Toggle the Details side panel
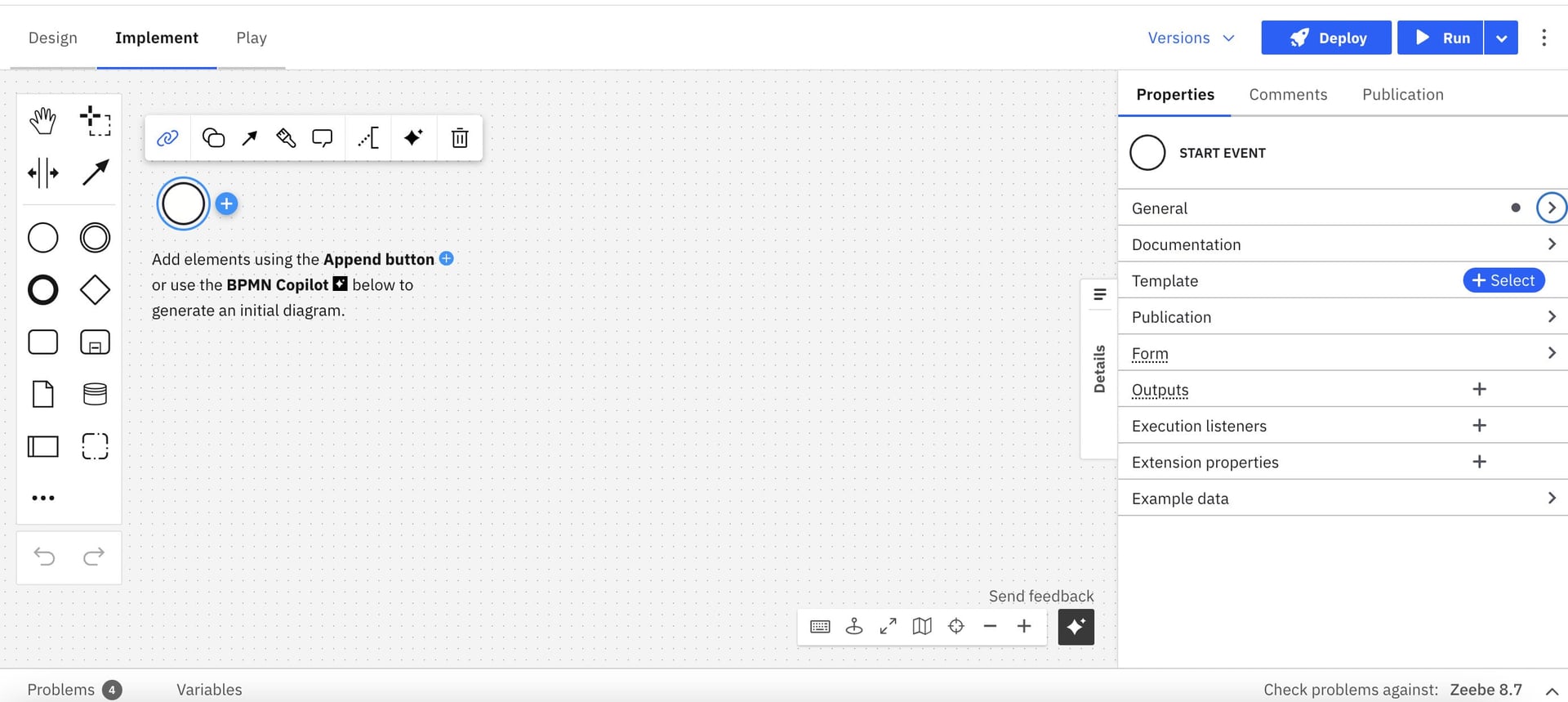Viewport: 1568px width, 702px height. tap(1099, 368)
